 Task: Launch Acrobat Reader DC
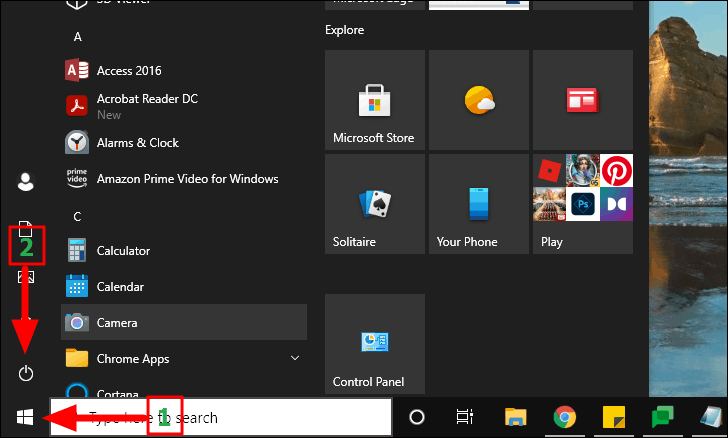click(x=184, y=106)
